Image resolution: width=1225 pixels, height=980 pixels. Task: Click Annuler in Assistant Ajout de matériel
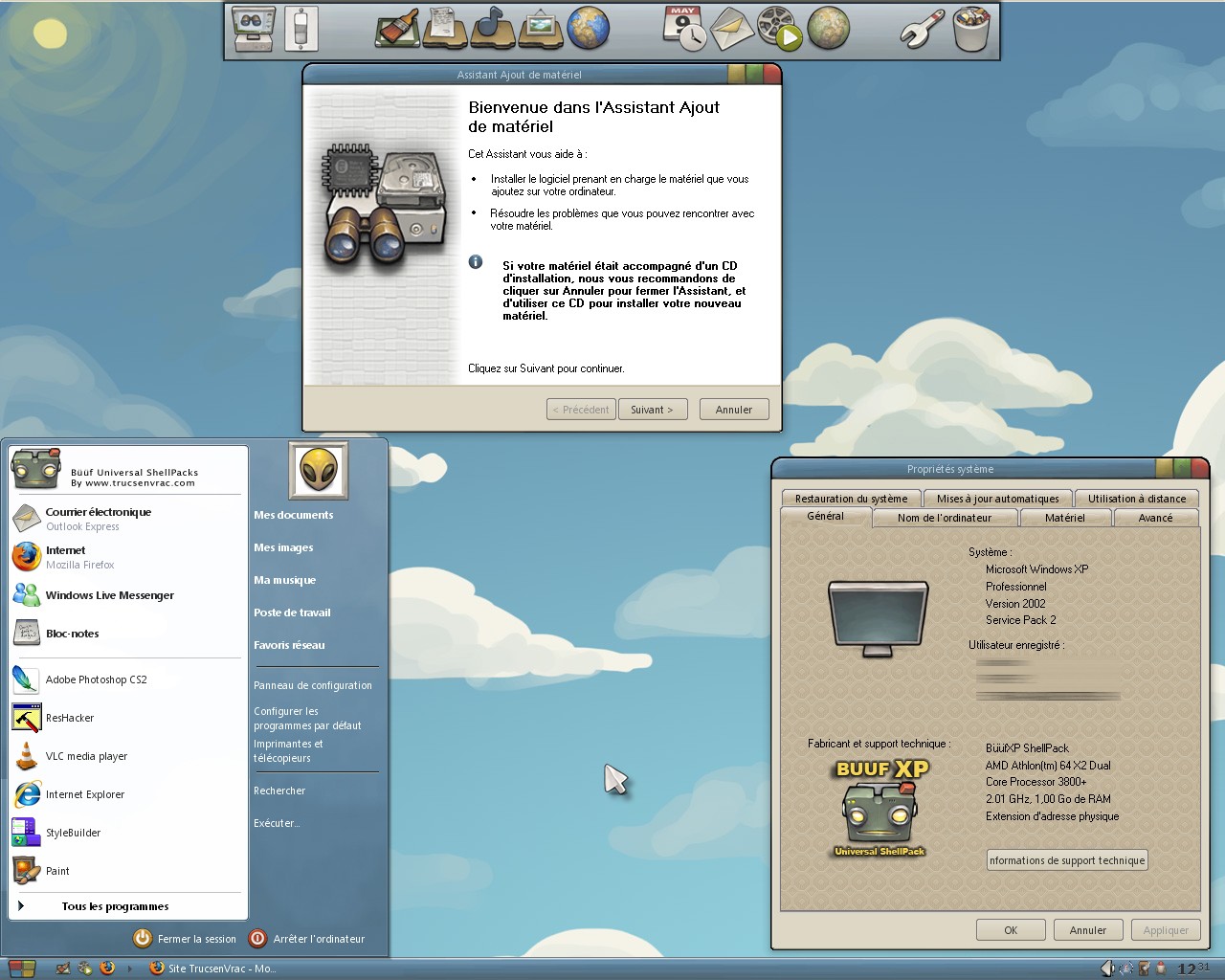[x=734, y=410]
